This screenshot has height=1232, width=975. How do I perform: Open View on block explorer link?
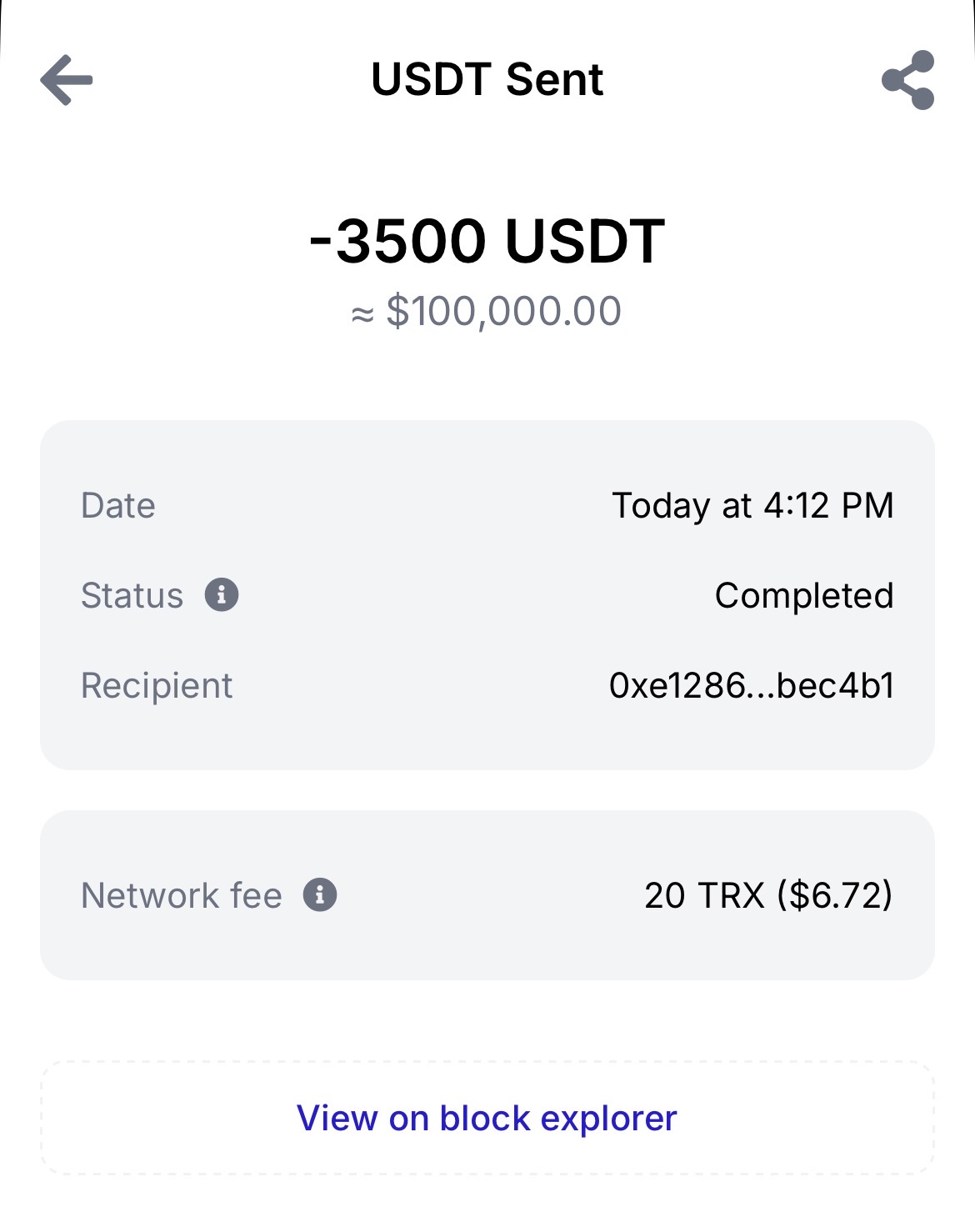[x=487, y=1118]
